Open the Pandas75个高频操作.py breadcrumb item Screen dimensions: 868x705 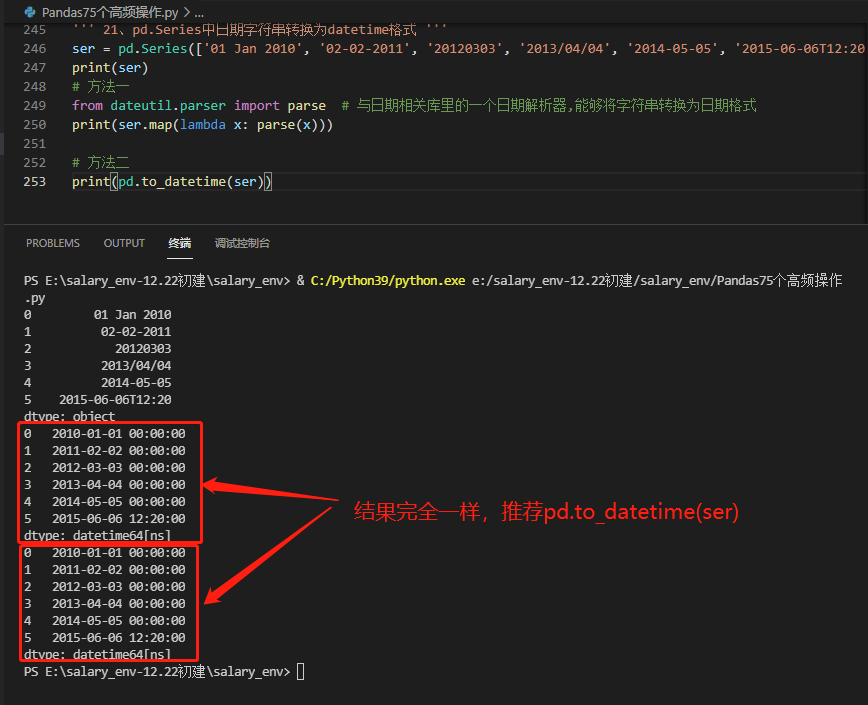coord(110,12)
